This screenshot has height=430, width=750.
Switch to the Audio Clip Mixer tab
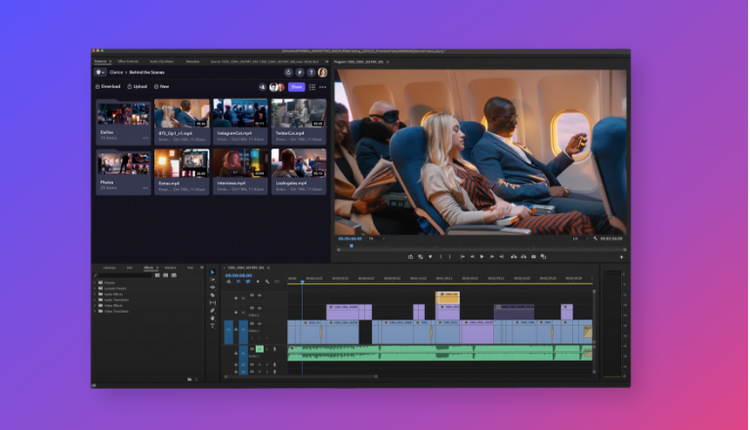point(162,62)
